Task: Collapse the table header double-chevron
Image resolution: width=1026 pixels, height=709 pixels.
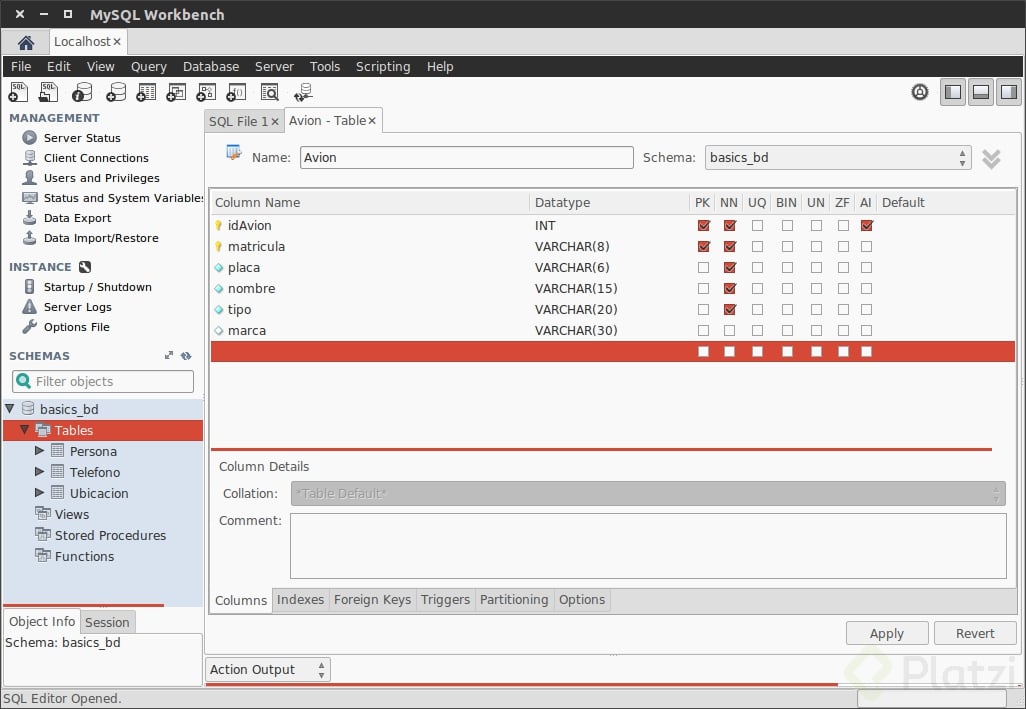Action: 991,158
